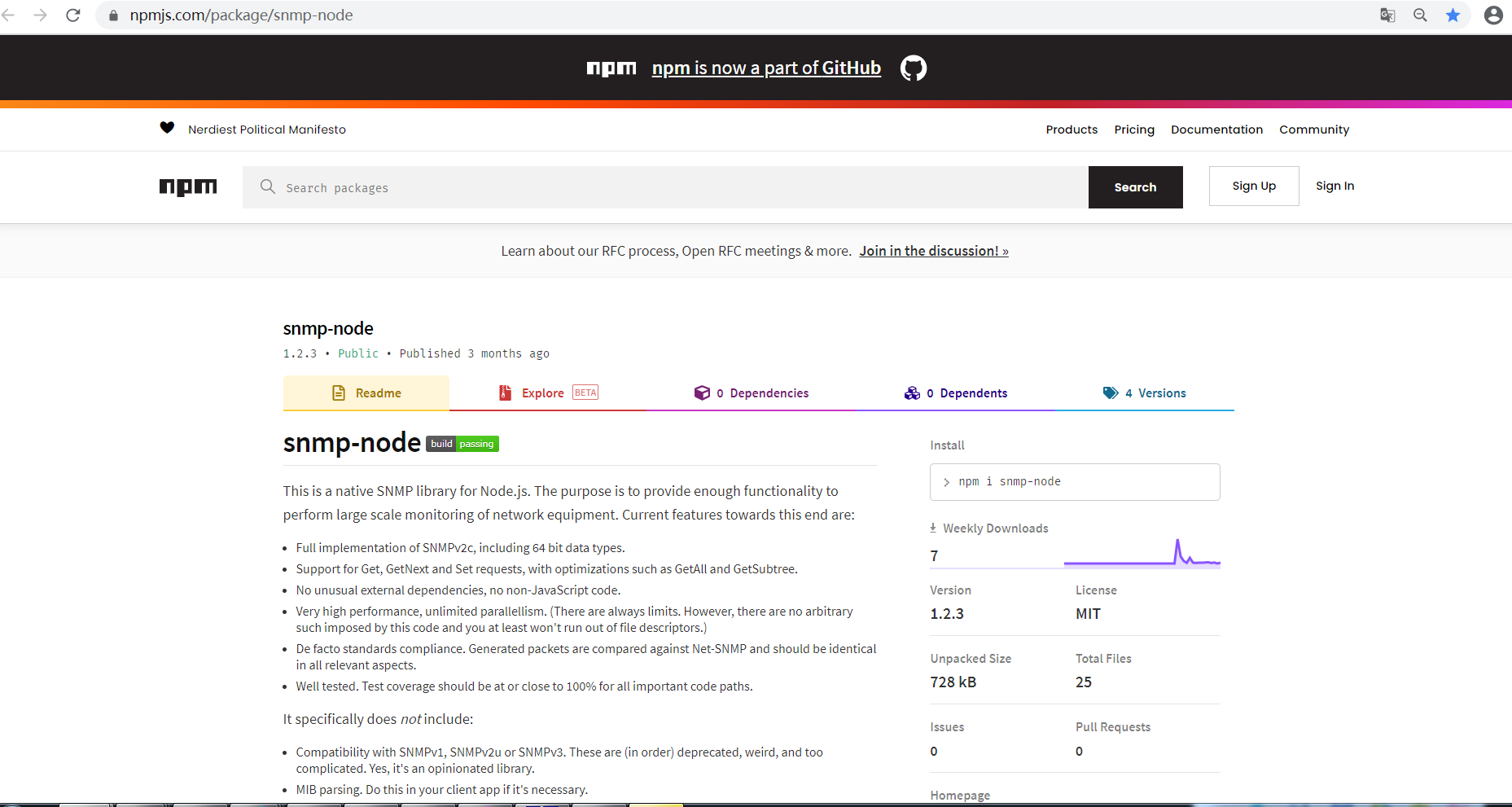Click the 'npm i snmp-node' install command box
The image size is (1512, 807).
pos(1075,482)
